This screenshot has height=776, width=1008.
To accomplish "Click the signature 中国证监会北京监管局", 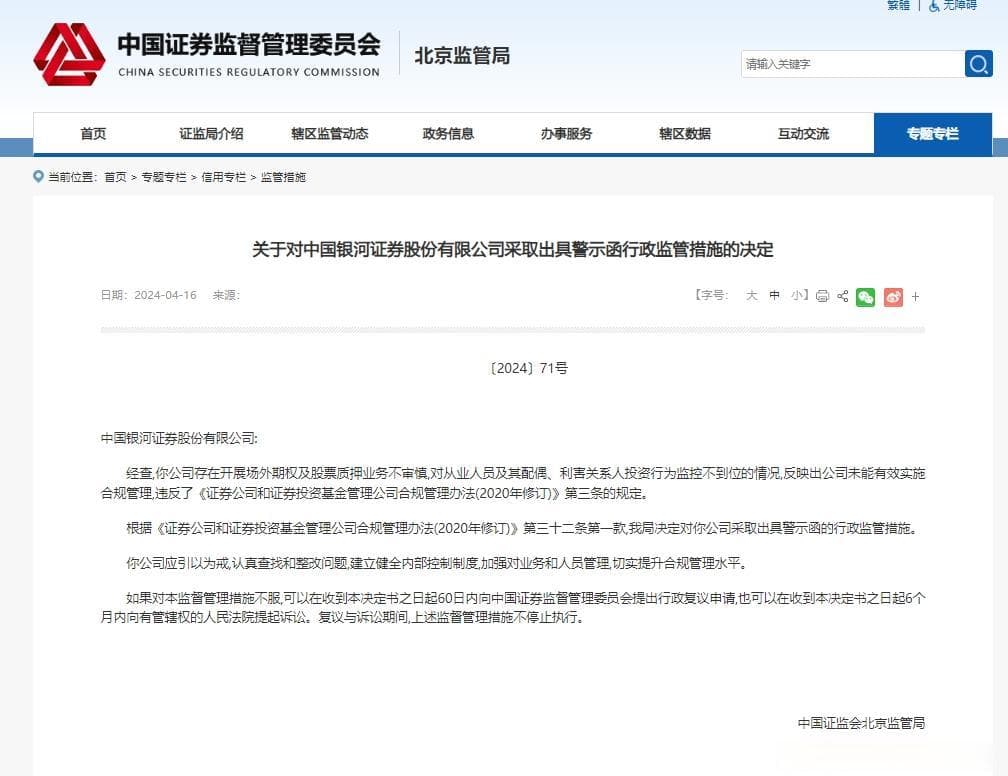I will 861,723.
